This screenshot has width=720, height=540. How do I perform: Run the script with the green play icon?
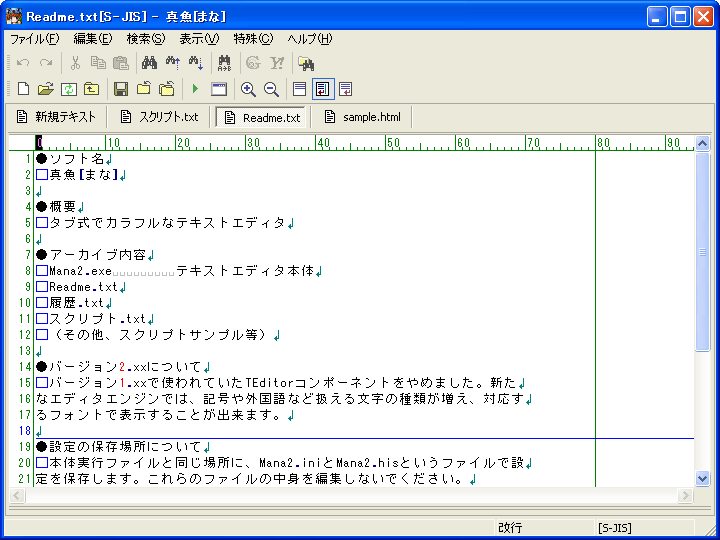coord(196,89)
